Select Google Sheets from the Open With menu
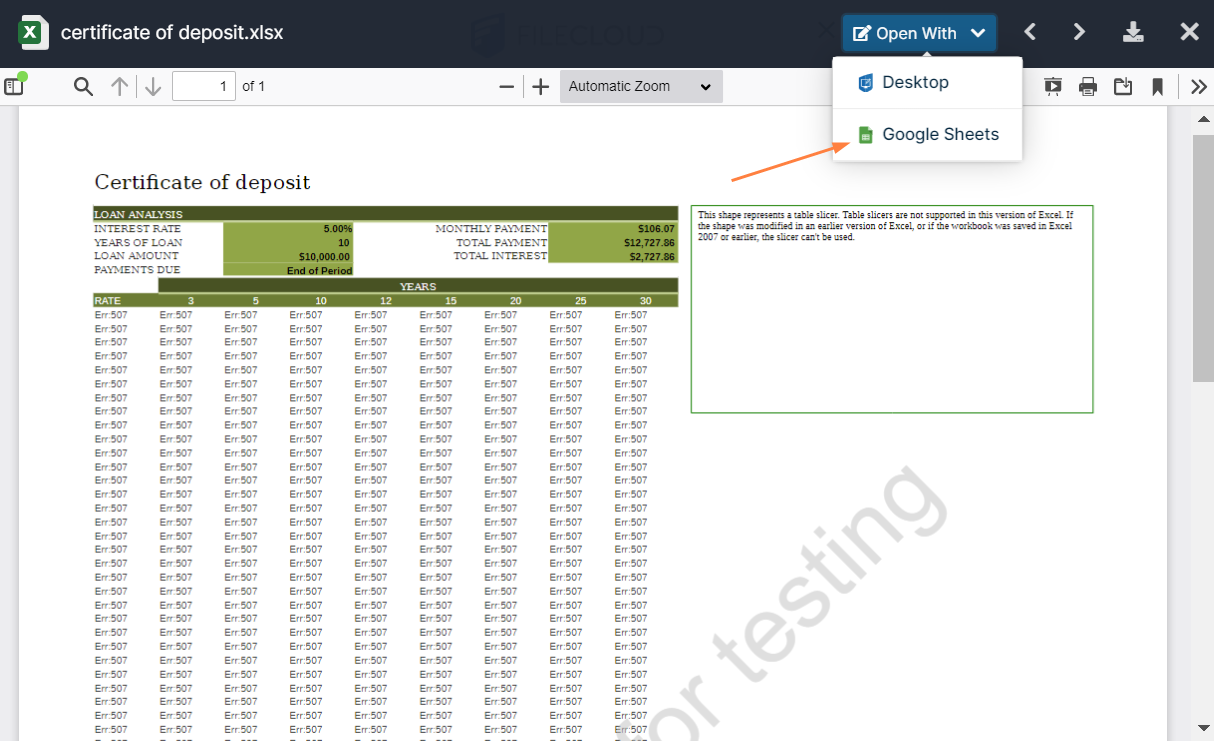Viewport: 1214px width, 741px height. click(940, 134)
